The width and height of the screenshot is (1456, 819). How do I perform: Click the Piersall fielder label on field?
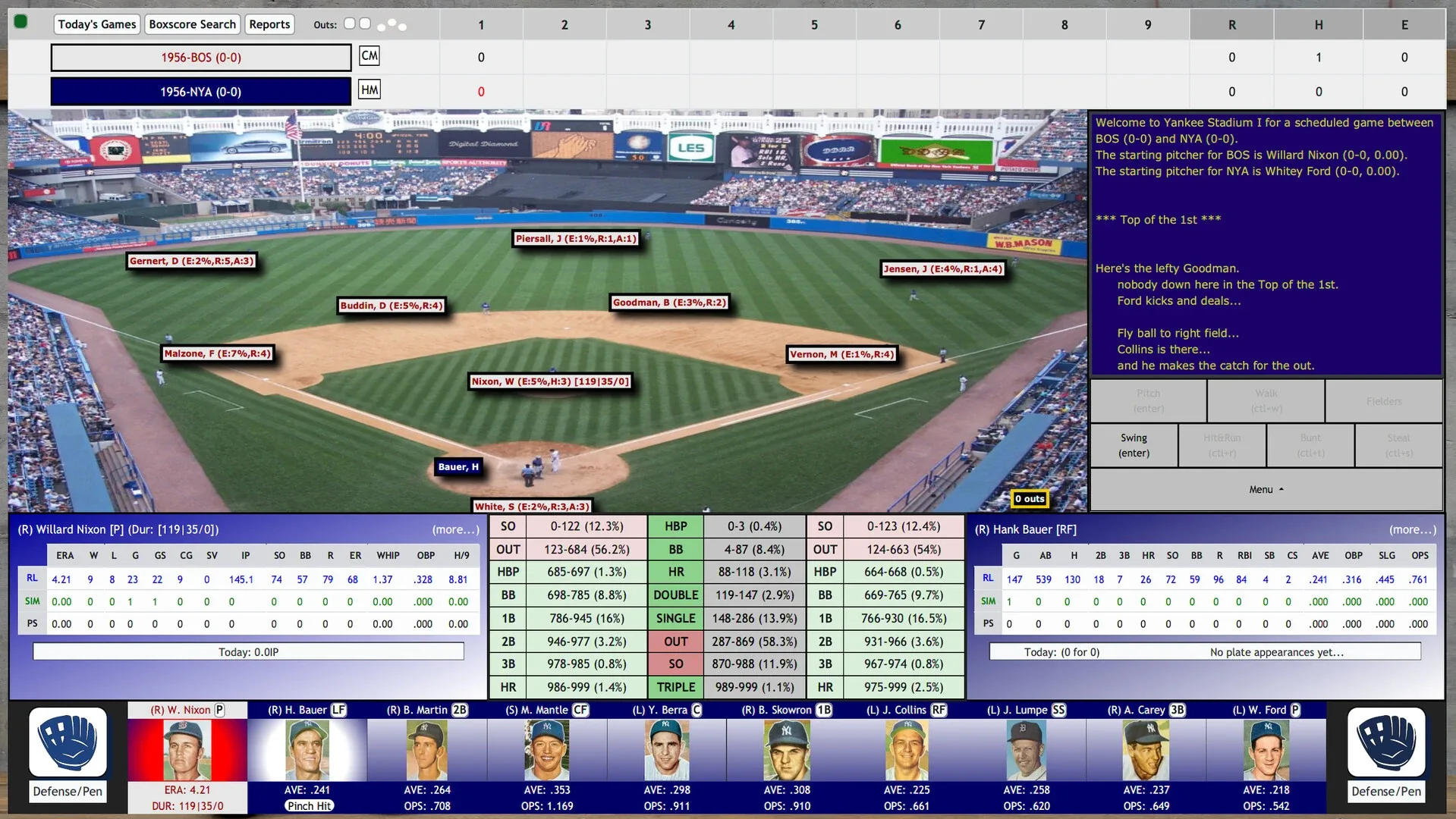pos(576,239)
